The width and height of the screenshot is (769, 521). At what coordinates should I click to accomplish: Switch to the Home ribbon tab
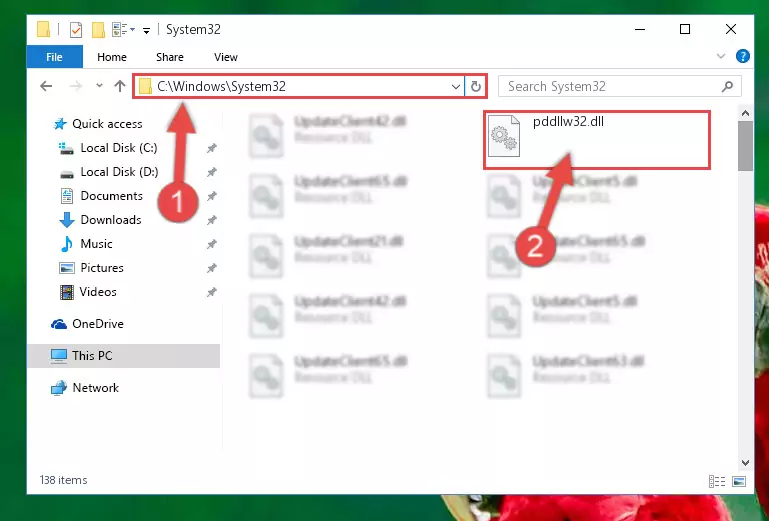[x=112, y=57]
